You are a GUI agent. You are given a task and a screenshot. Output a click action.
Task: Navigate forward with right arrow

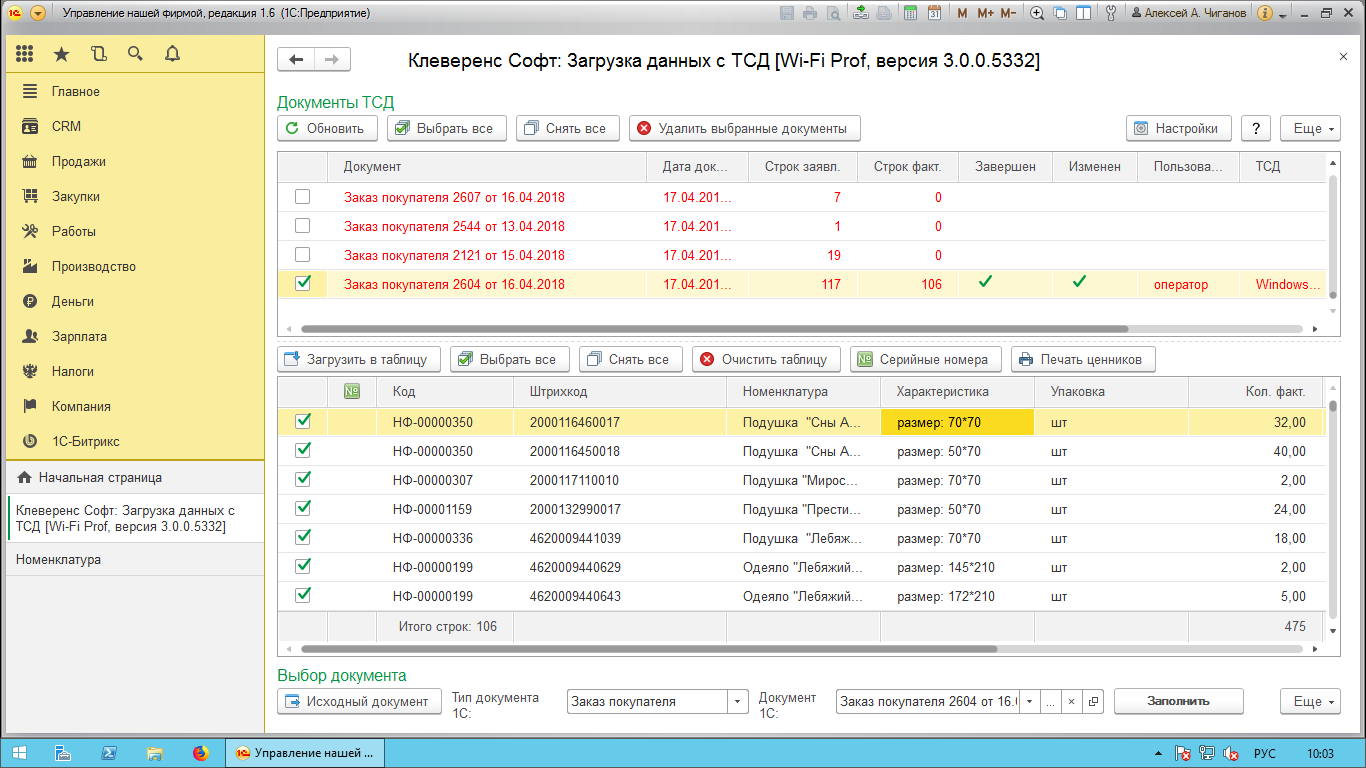point(333,60)
